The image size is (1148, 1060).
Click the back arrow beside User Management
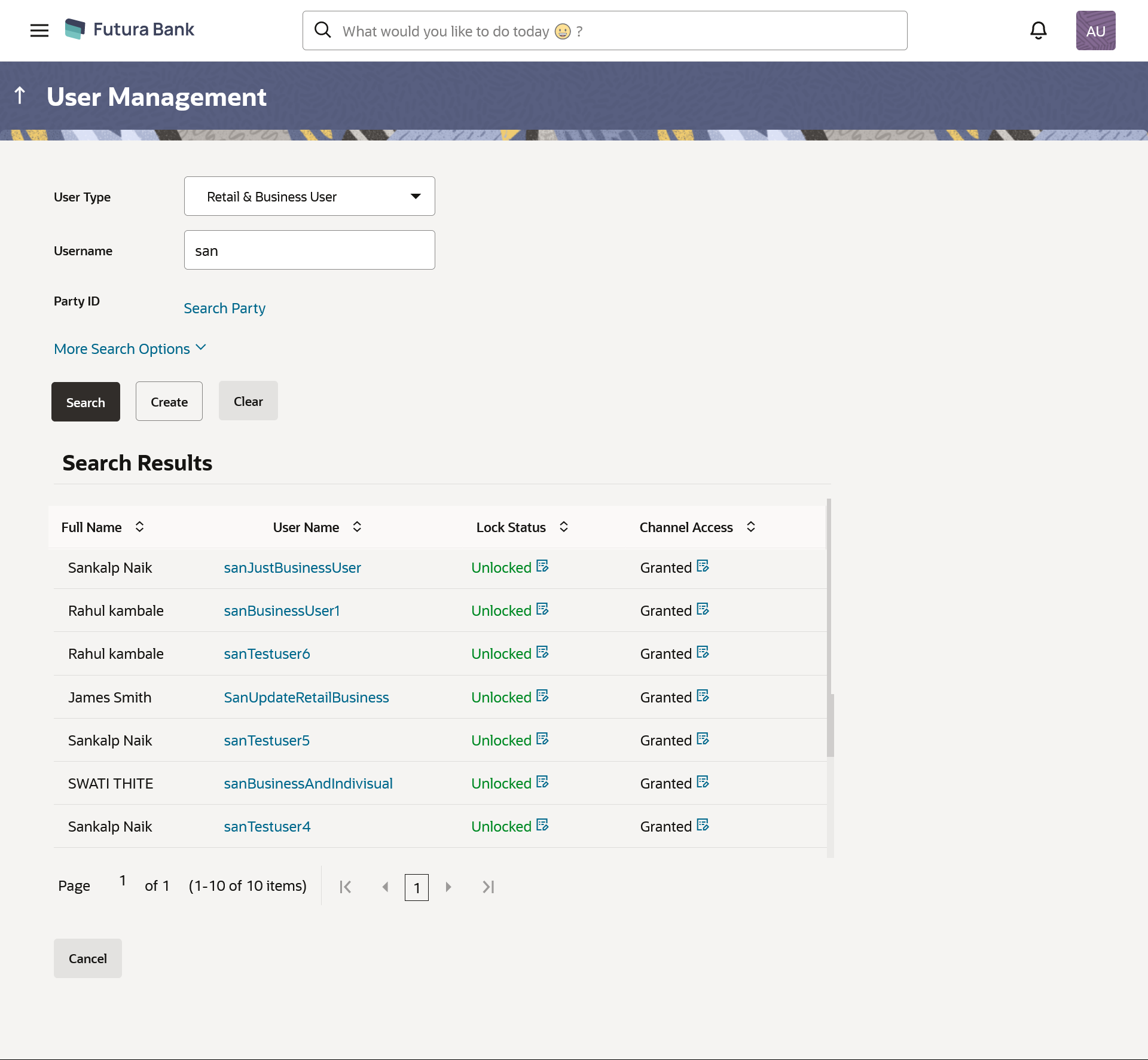20,96
